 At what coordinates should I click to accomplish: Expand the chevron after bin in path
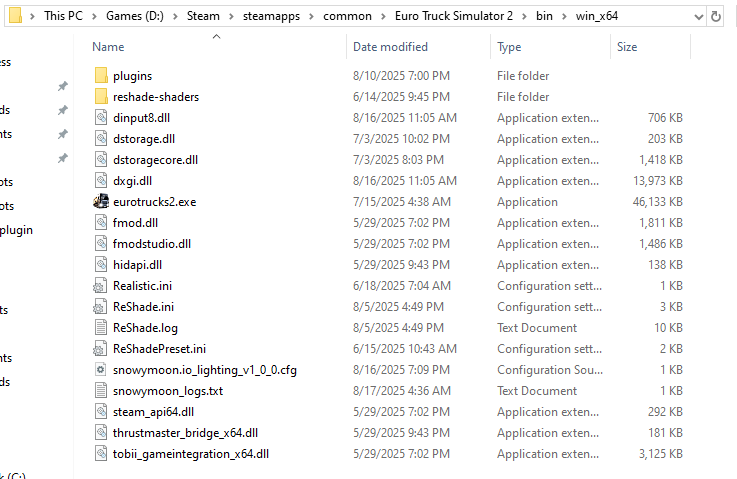tap(564, 16)
